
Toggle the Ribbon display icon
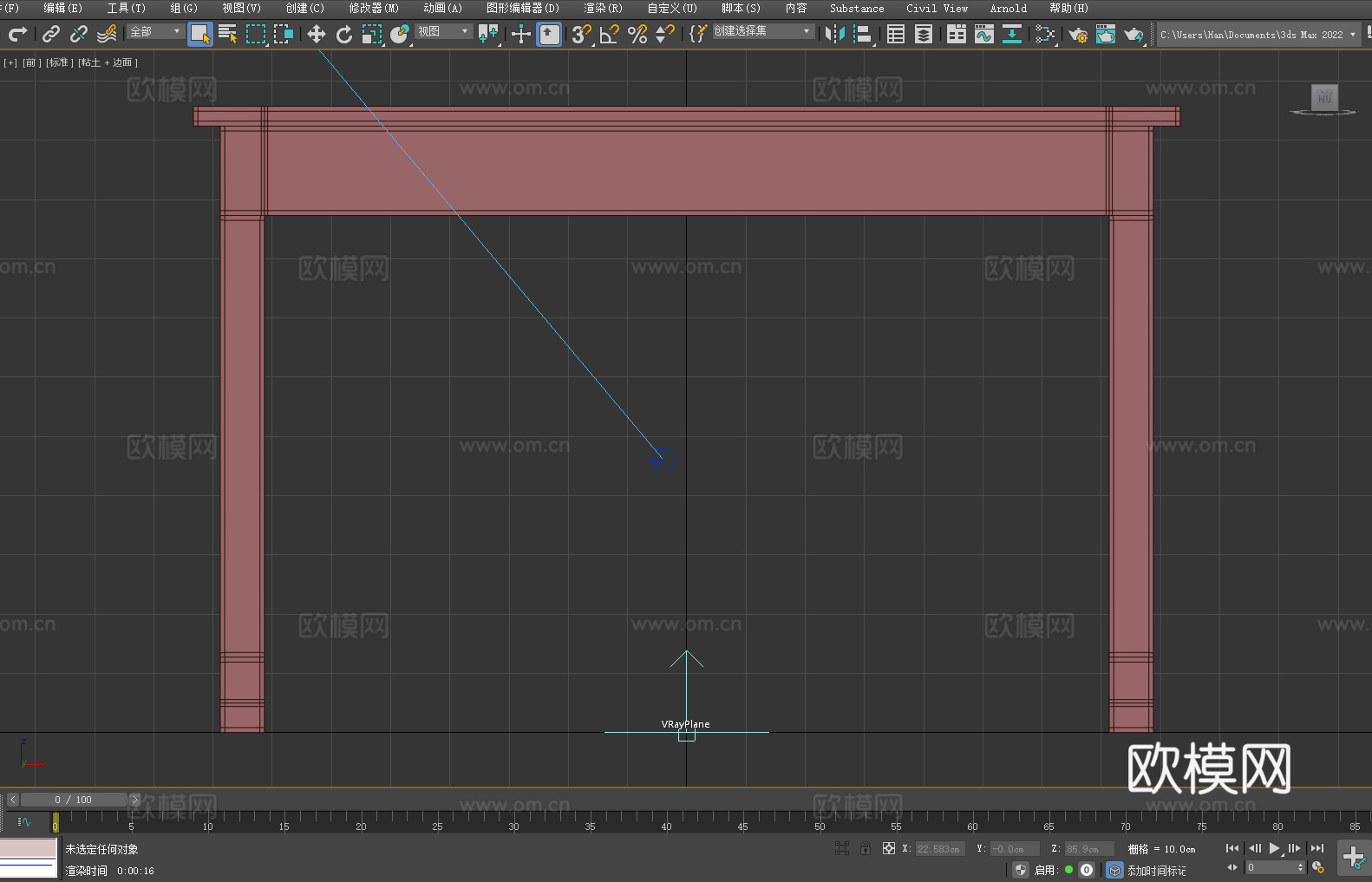[x=957, y=34]
